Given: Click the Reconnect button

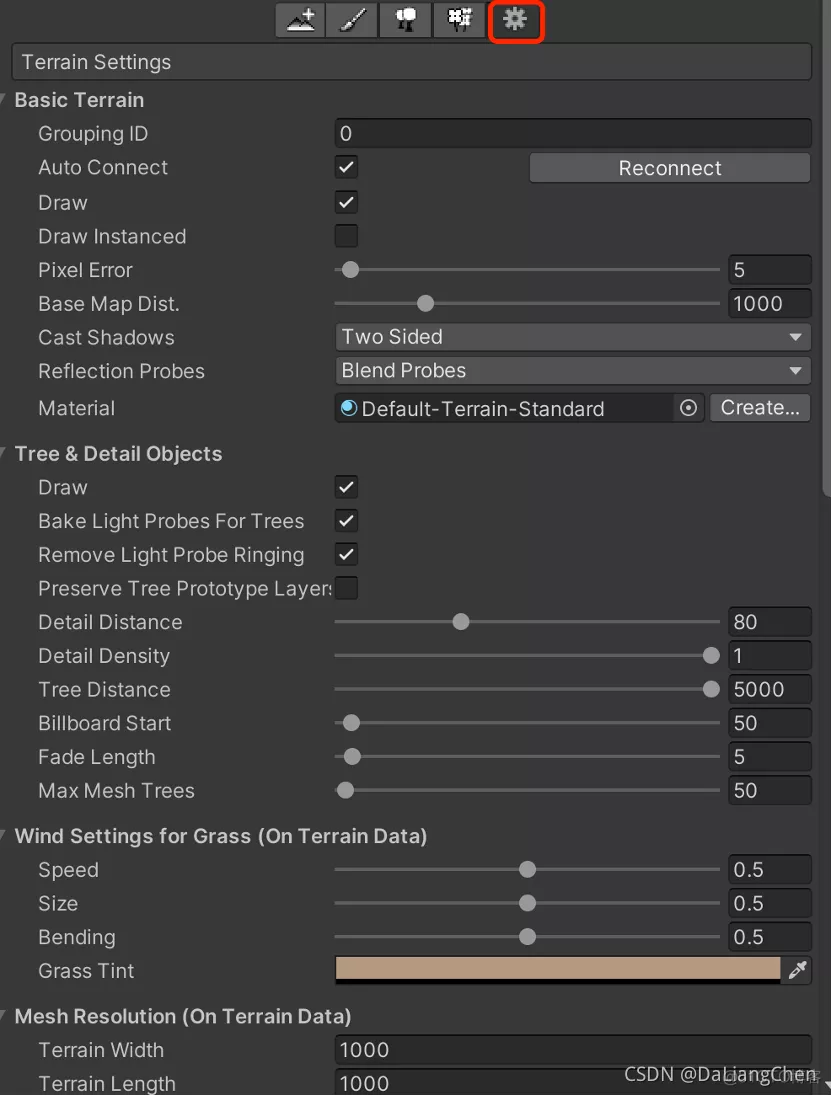Looking at the screenshot, I should (670, 168).
